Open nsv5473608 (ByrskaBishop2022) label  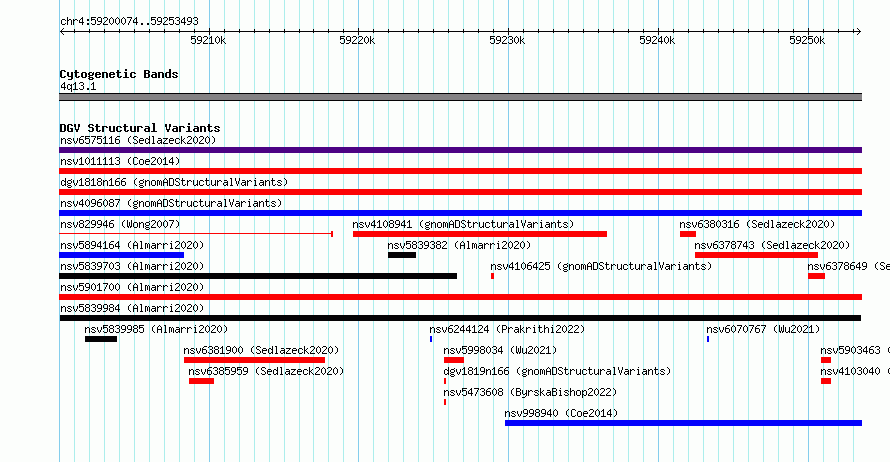[x=530, y=392]
